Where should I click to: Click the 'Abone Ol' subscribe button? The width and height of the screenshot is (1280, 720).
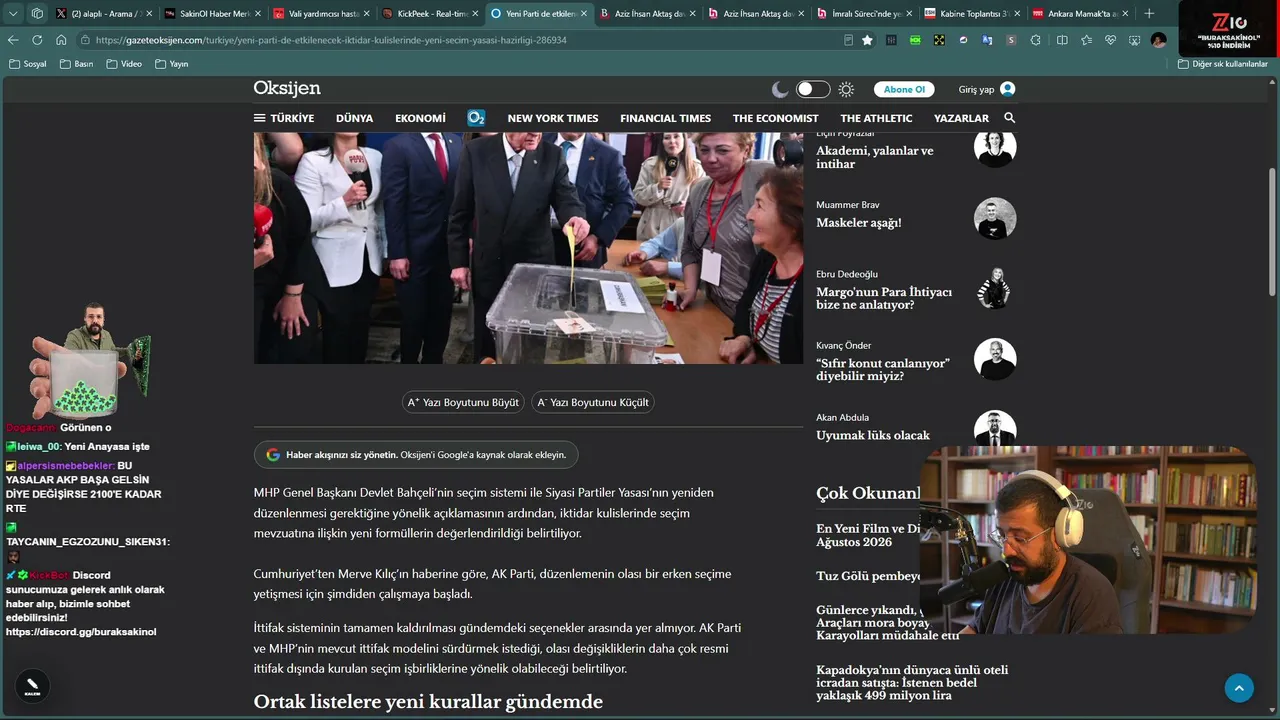[x=904, y=89]
